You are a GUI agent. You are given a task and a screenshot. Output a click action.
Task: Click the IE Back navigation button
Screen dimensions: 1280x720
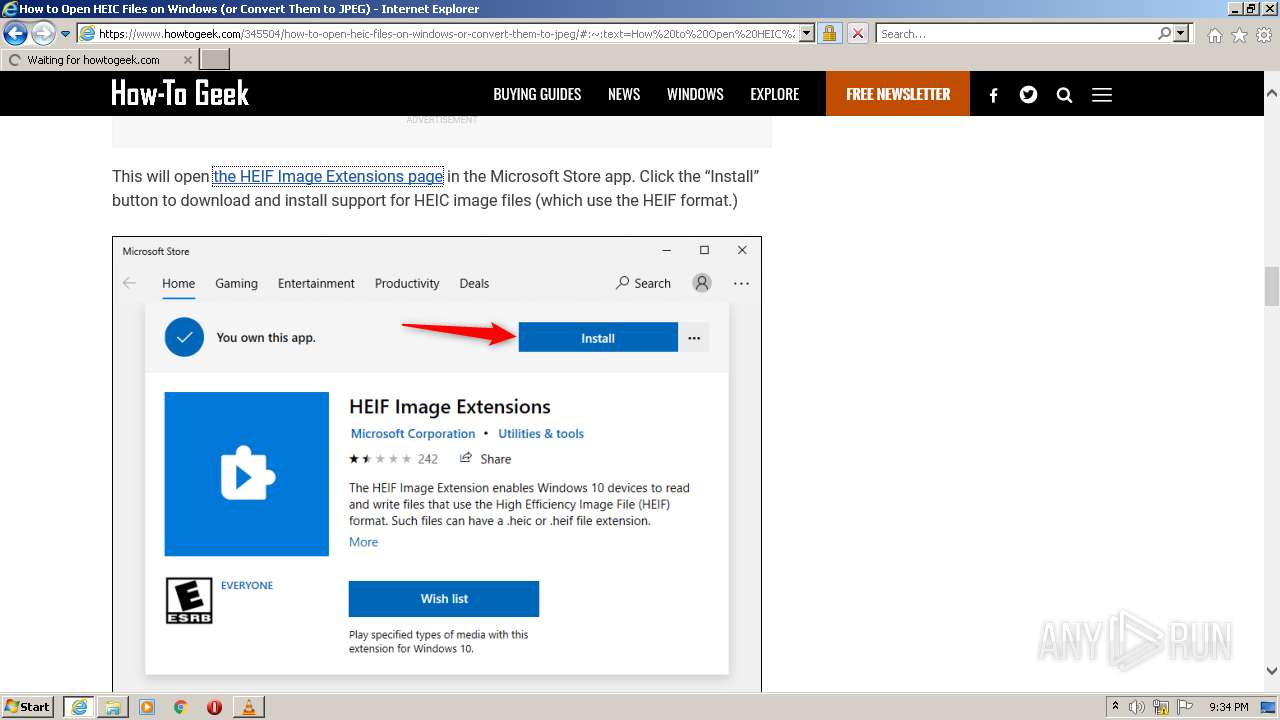(15, 34)
